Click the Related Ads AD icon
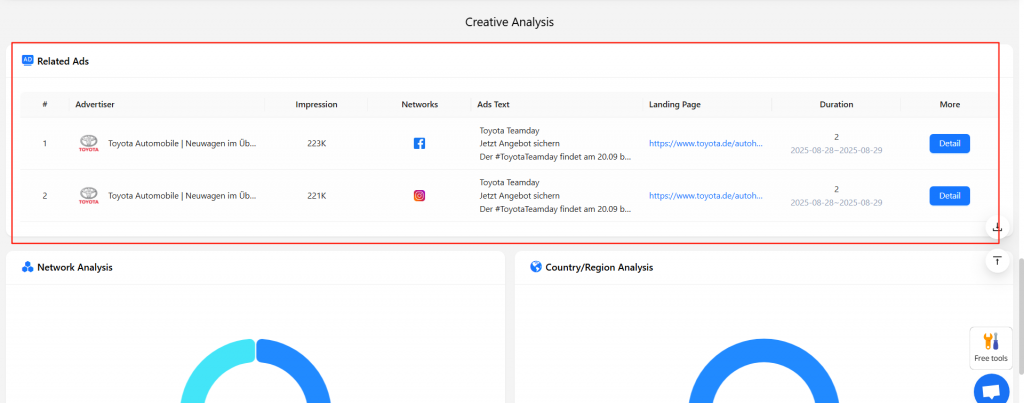The height and width of the screenshot is (403, 1024). tap(28, 61)
